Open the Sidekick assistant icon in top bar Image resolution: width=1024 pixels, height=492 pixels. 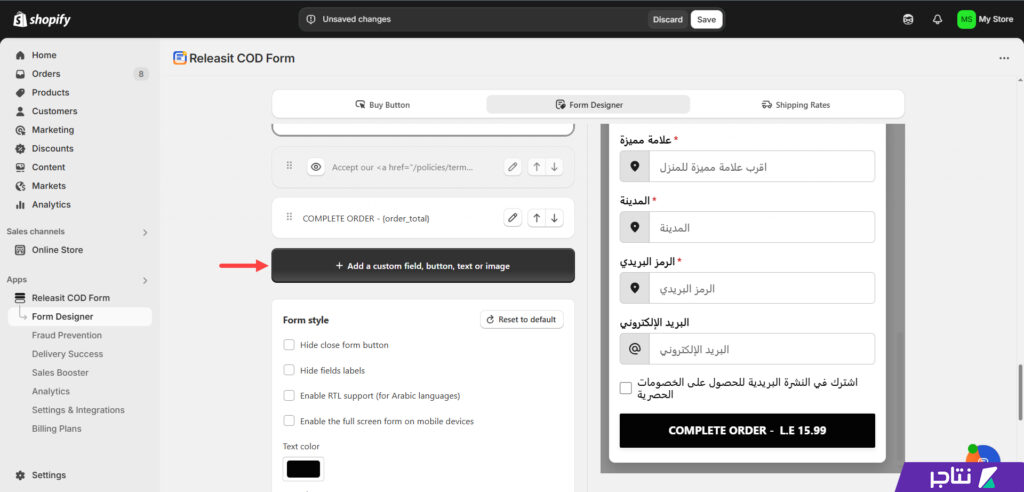point(908,20)
